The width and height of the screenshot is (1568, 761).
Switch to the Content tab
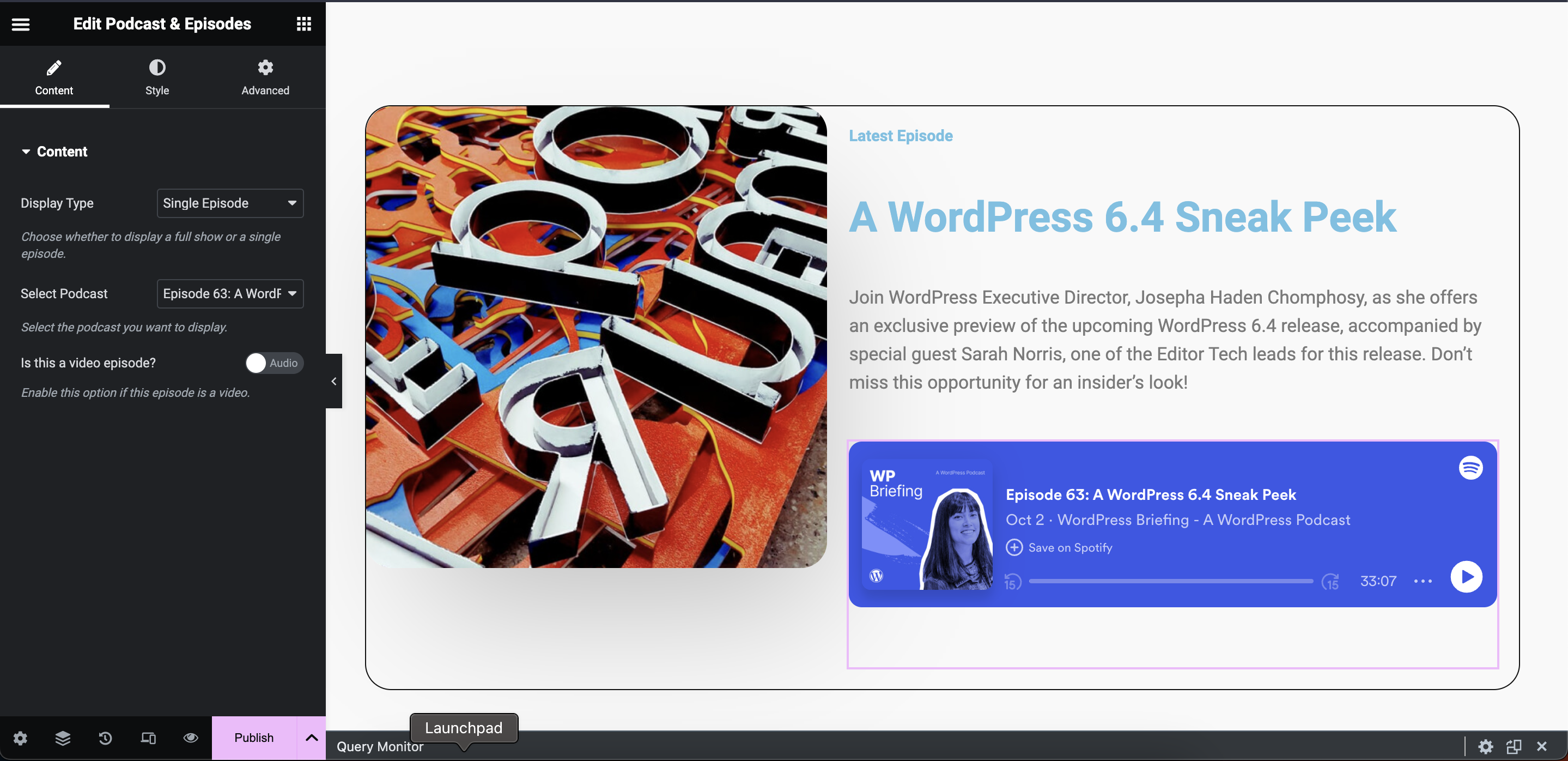54,77
